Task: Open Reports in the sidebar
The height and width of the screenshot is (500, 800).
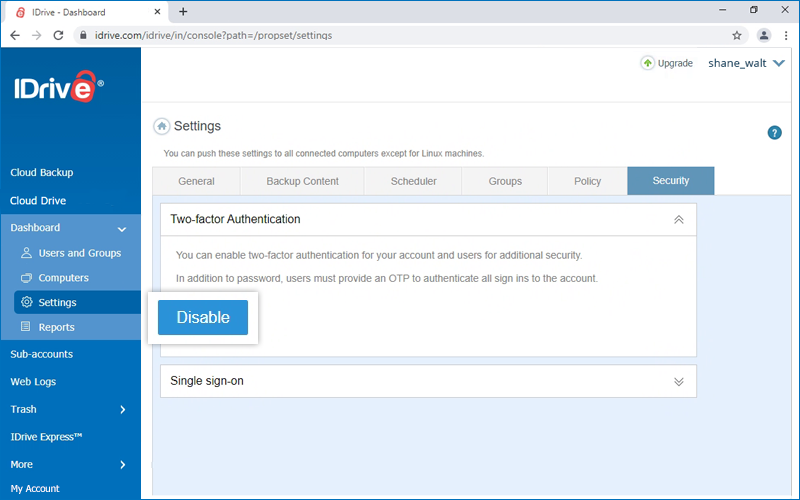Action: [56, 327]
